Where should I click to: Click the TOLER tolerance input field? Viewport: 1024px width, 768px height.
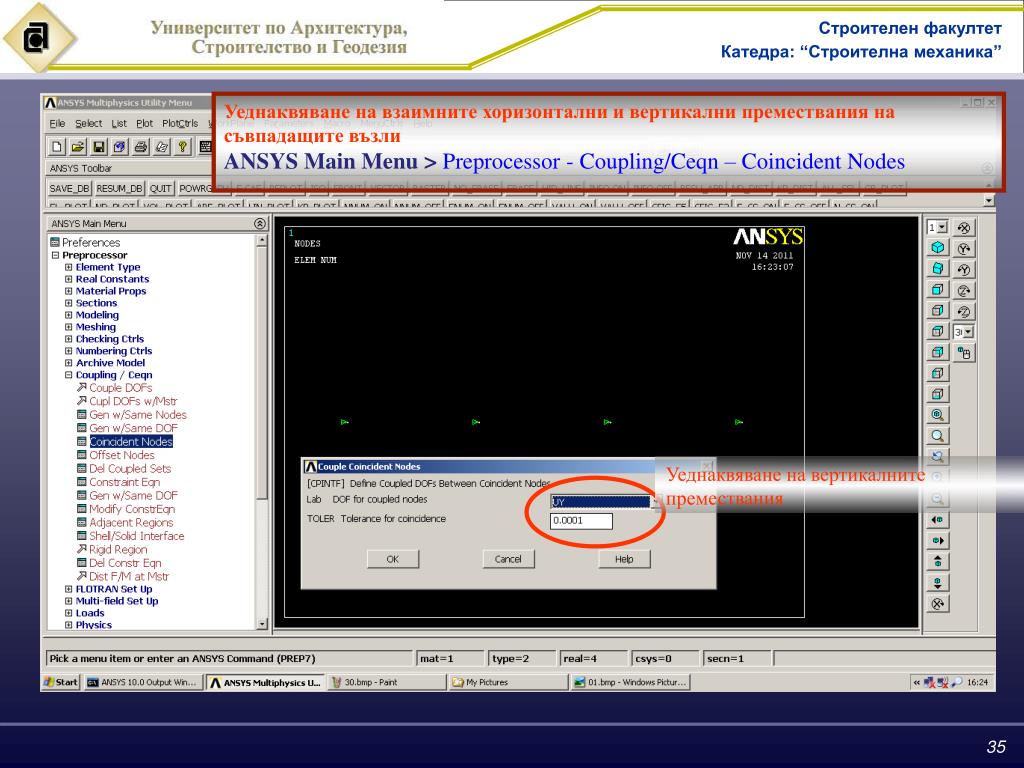(581, 520)
